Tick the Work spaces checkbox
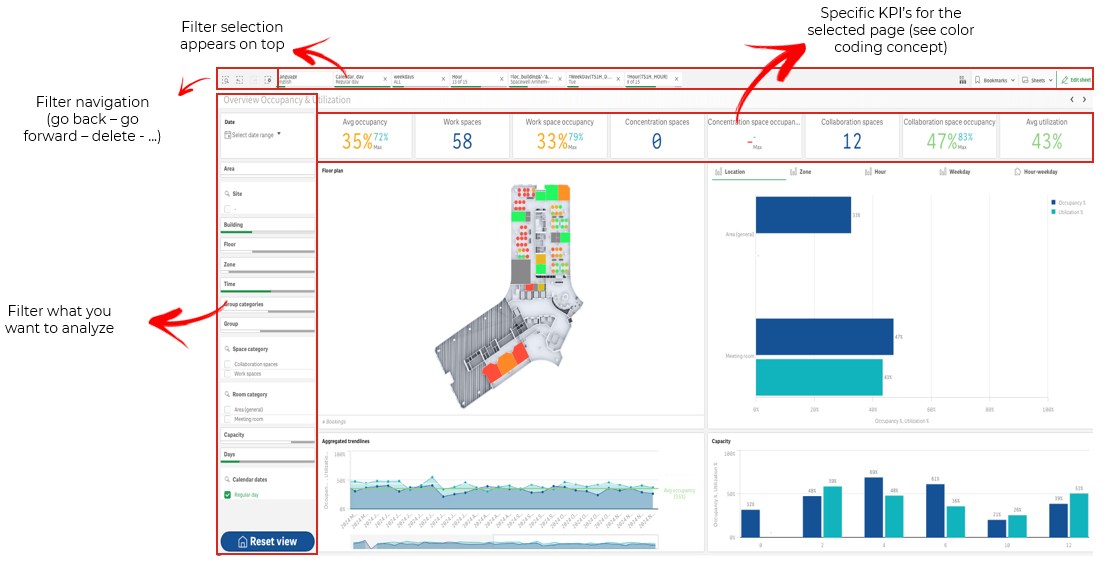The height and width of the screenshot is (570, 1106). pos(227,374)
